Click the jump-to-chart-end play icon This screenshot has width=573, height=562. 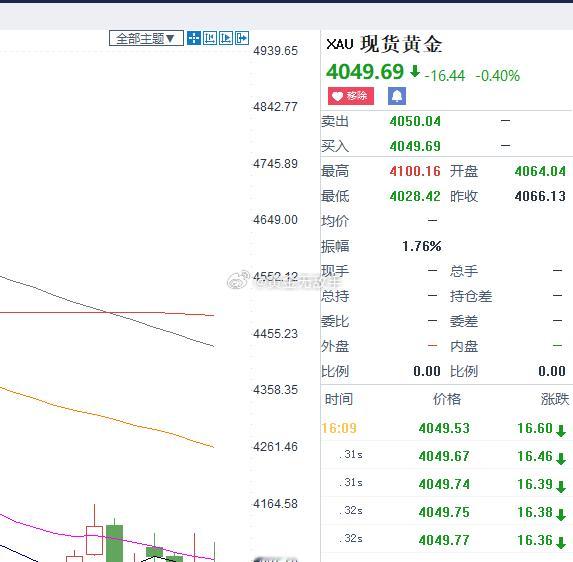click(x=226, y=38)
